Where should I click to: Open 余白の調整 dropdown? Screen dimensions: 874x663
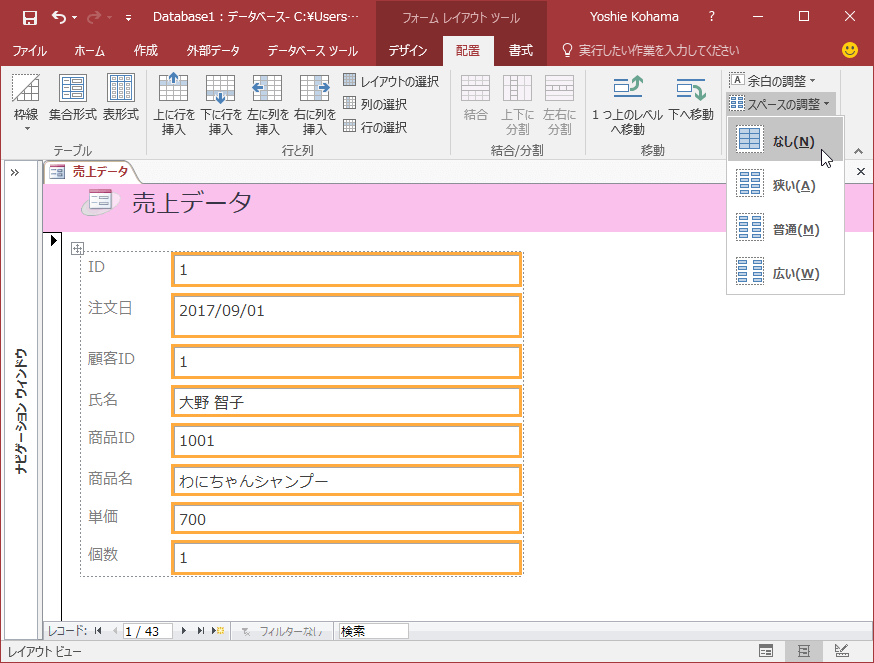point(773,81)
